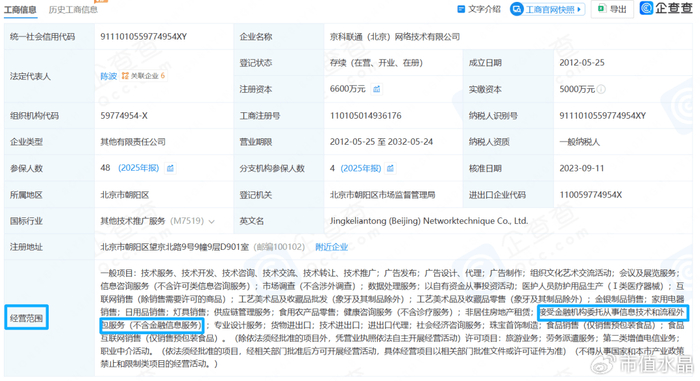
Task: Click the highlighted 经营范围 label
Action: [x=26, y=318]
